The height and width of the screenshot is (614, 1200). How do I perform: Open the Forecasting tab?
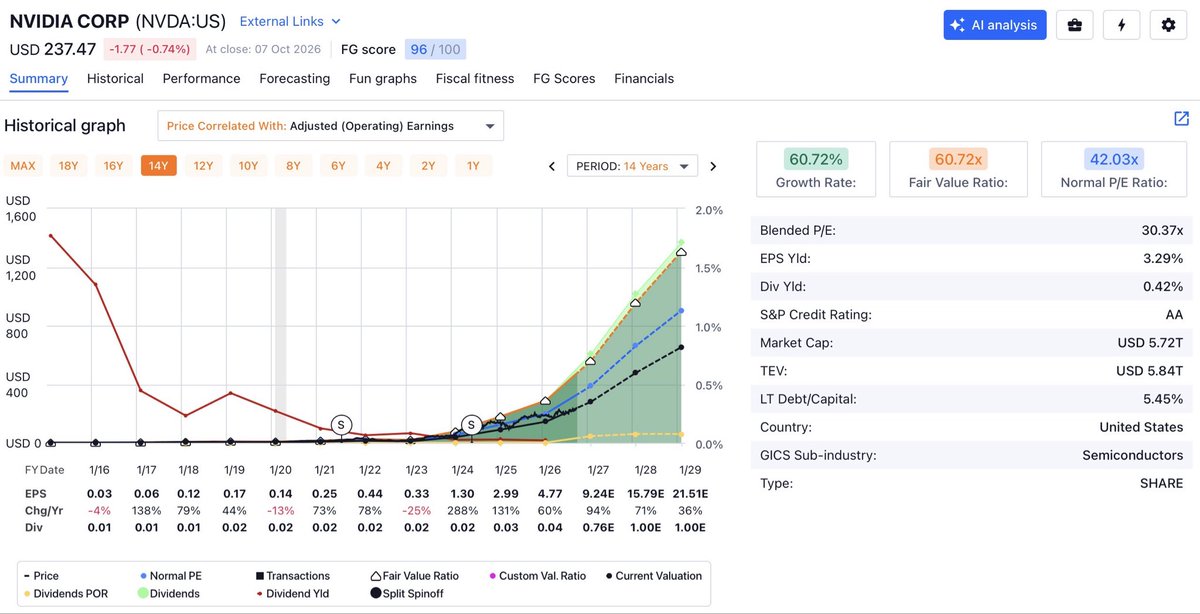(295, 79)
